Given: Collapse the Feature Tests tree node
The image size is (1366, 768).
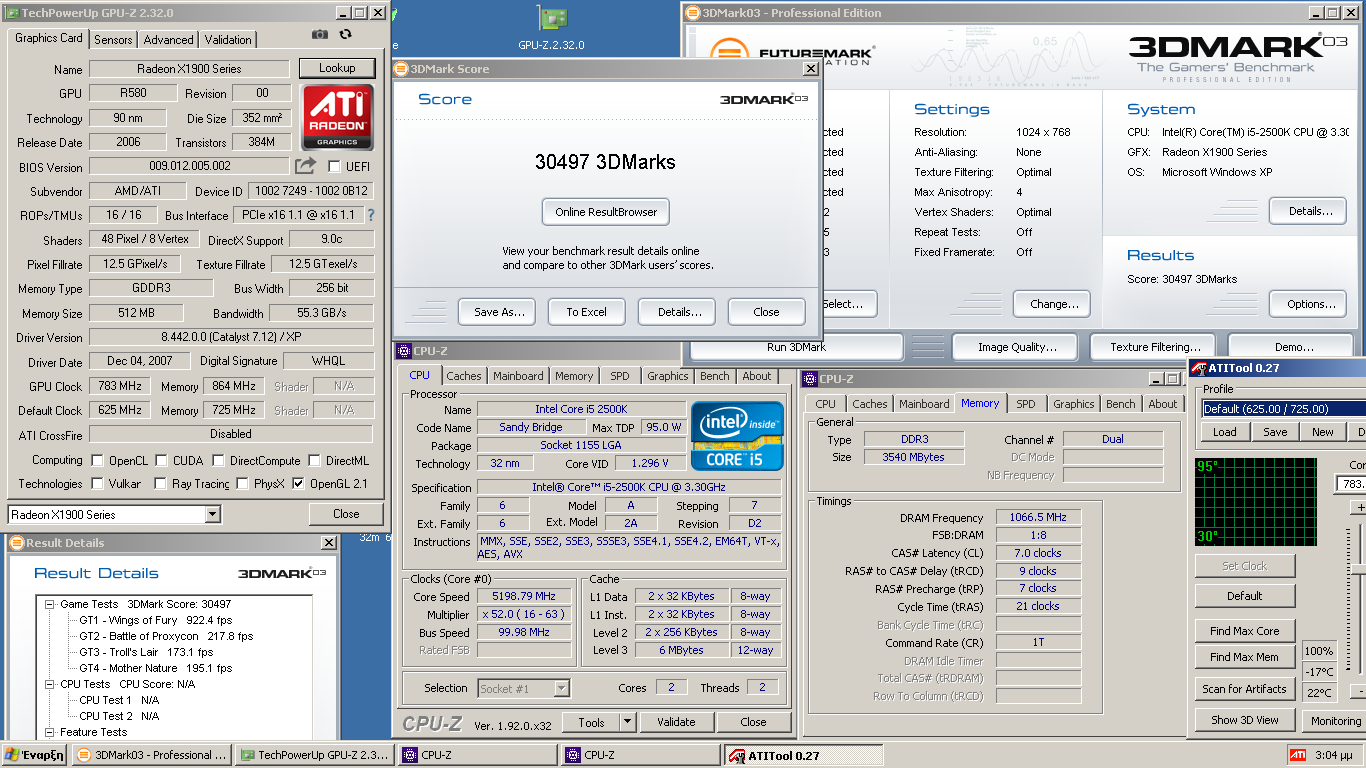Looking at the screenshot, I should pyautogui.click(x=50, y=732).
